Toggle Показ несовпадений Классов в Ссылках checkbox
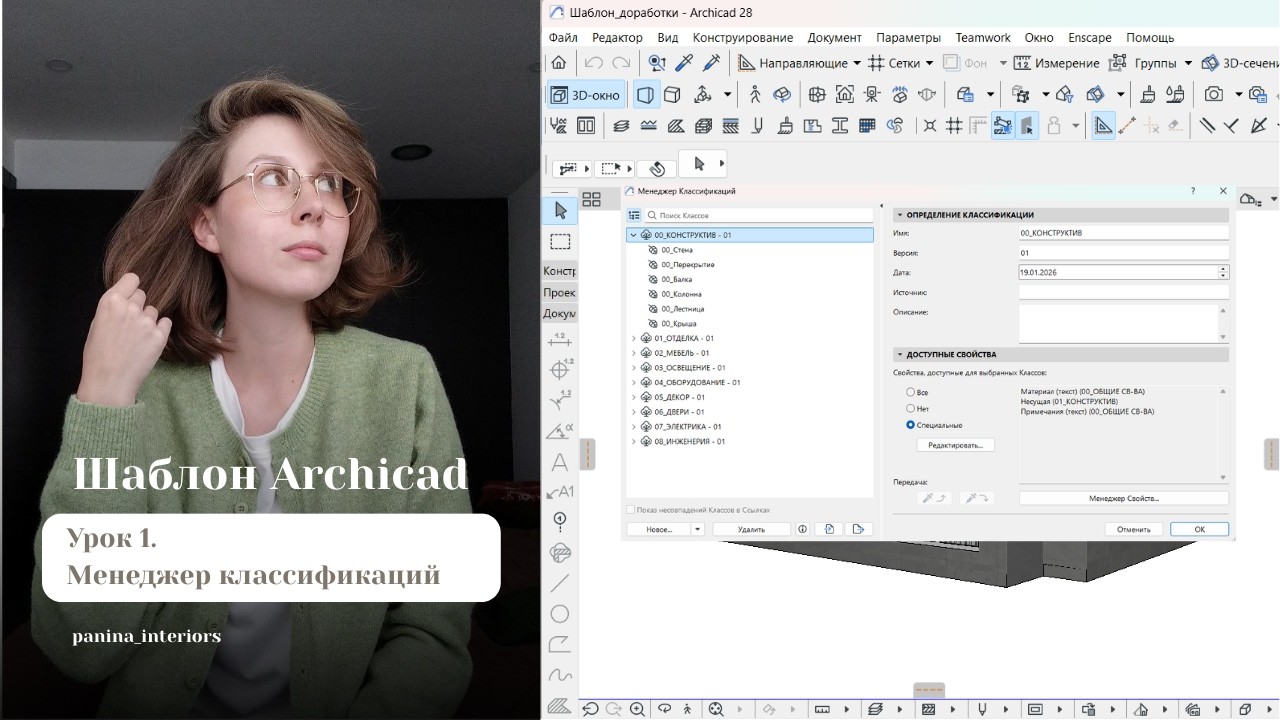The image size is (1280, 720). click(x=631, y=509)
